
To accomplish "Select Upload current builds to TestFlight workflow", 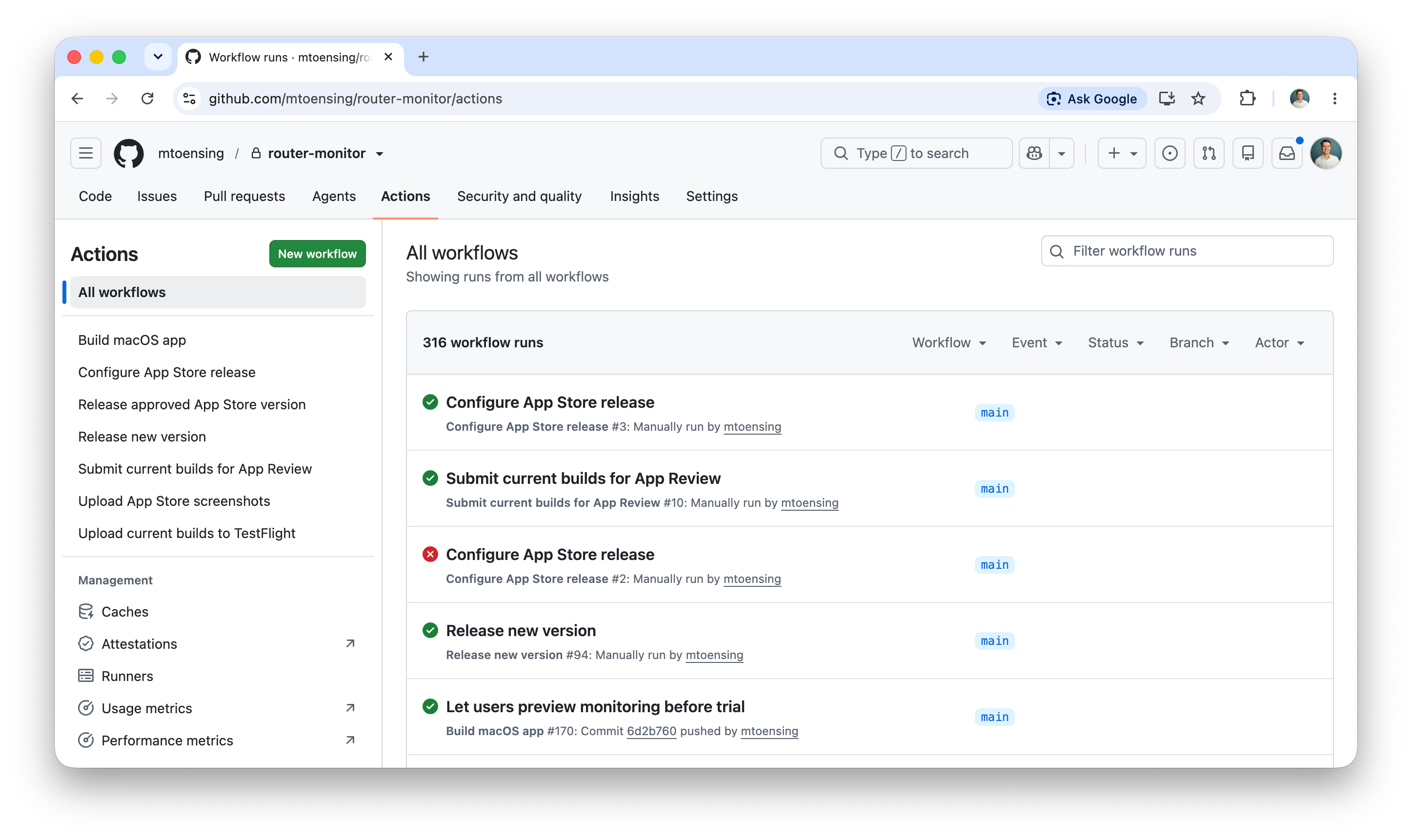I will (187, 533).
